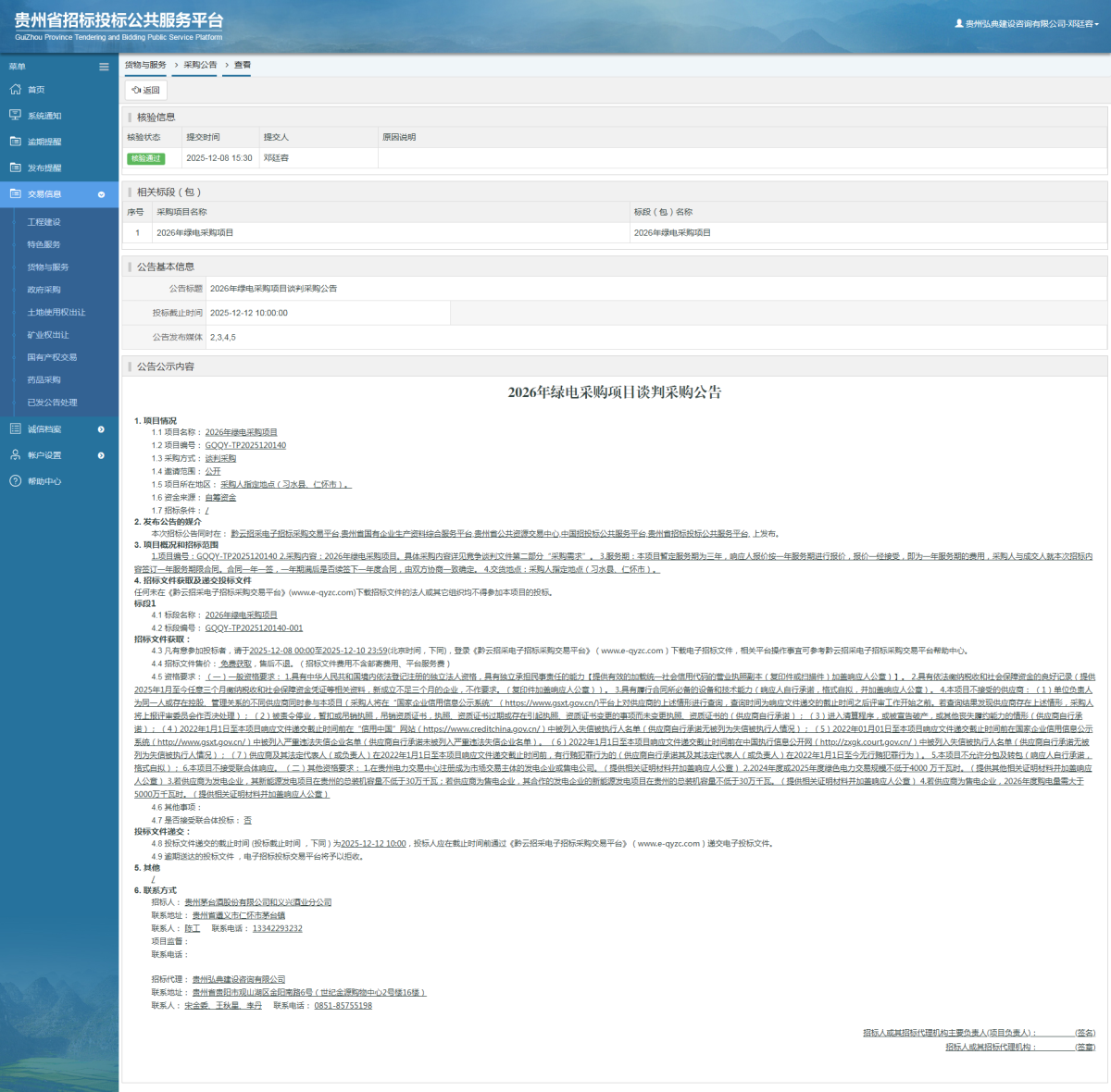This screenshot has width=1111, height=1092.
Task: Collapse the sidebar using the hamburger menu icon
Action: [104, 67]
